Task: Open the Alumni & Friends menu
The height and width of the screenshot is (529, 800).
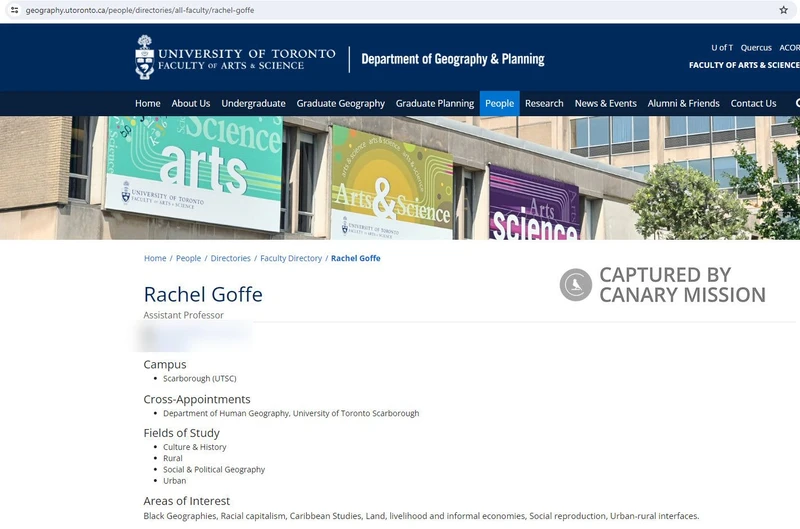Action: click(683, 104)
